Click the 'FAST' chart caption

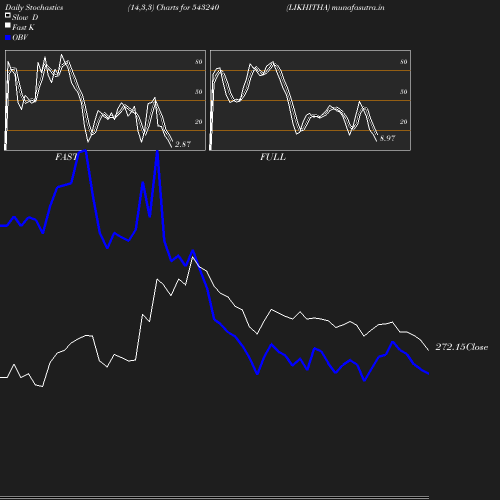(66, 157)
